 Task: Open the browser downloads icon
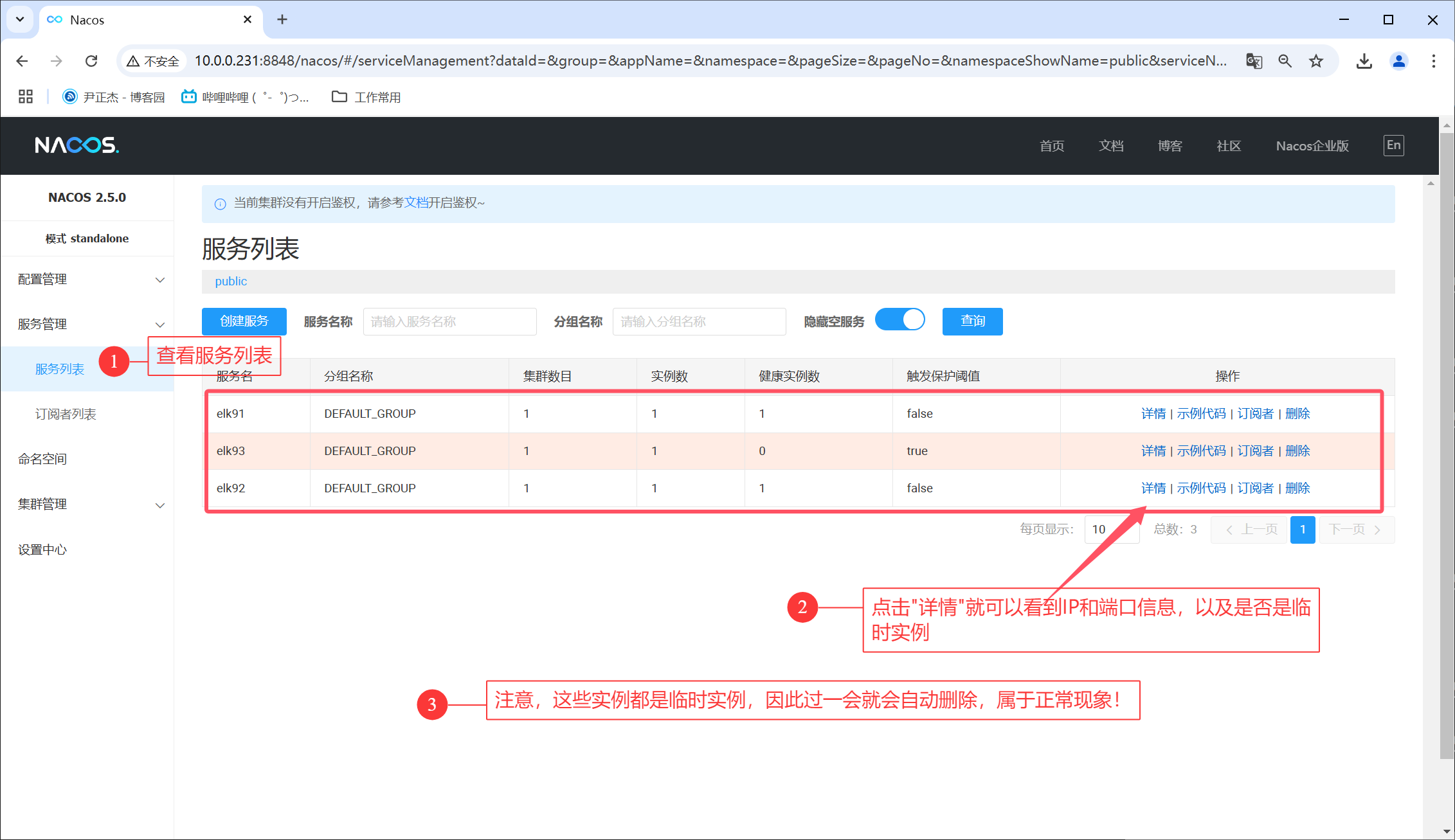(x=1364, y=61)
